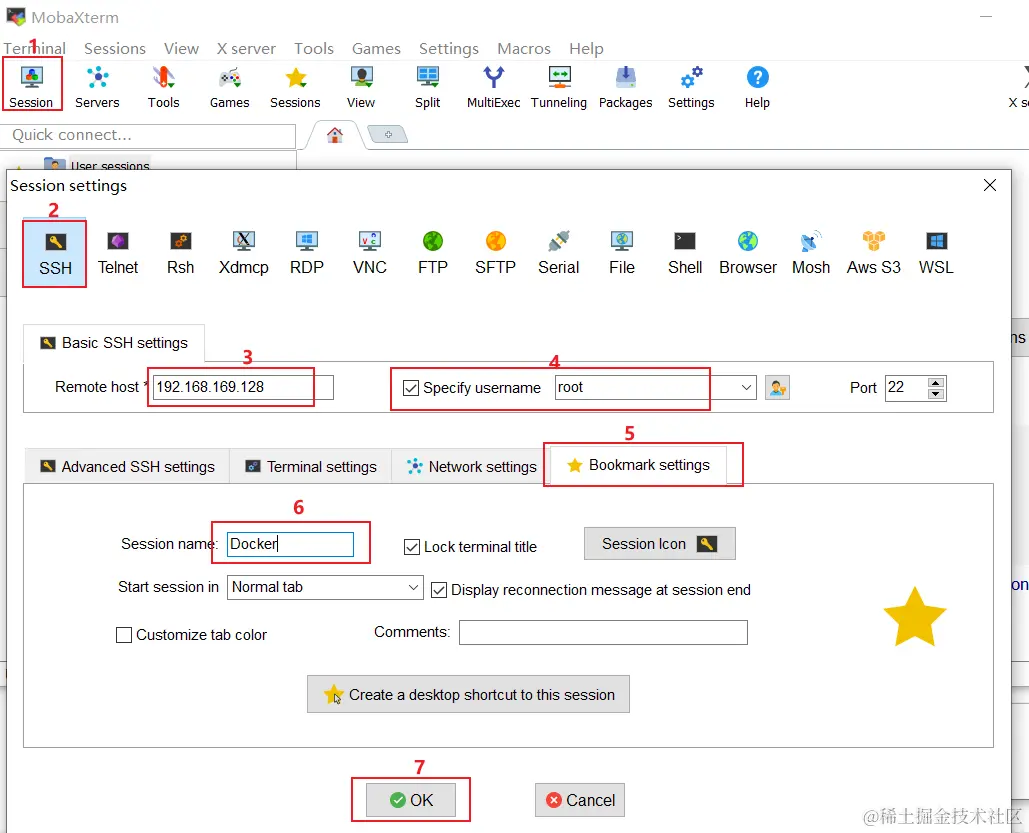Image resolution: width=1029 pixels, height=833 pixels.
Task: Open the Settings gears toolbar icon
Action: (x=691, y=86)
